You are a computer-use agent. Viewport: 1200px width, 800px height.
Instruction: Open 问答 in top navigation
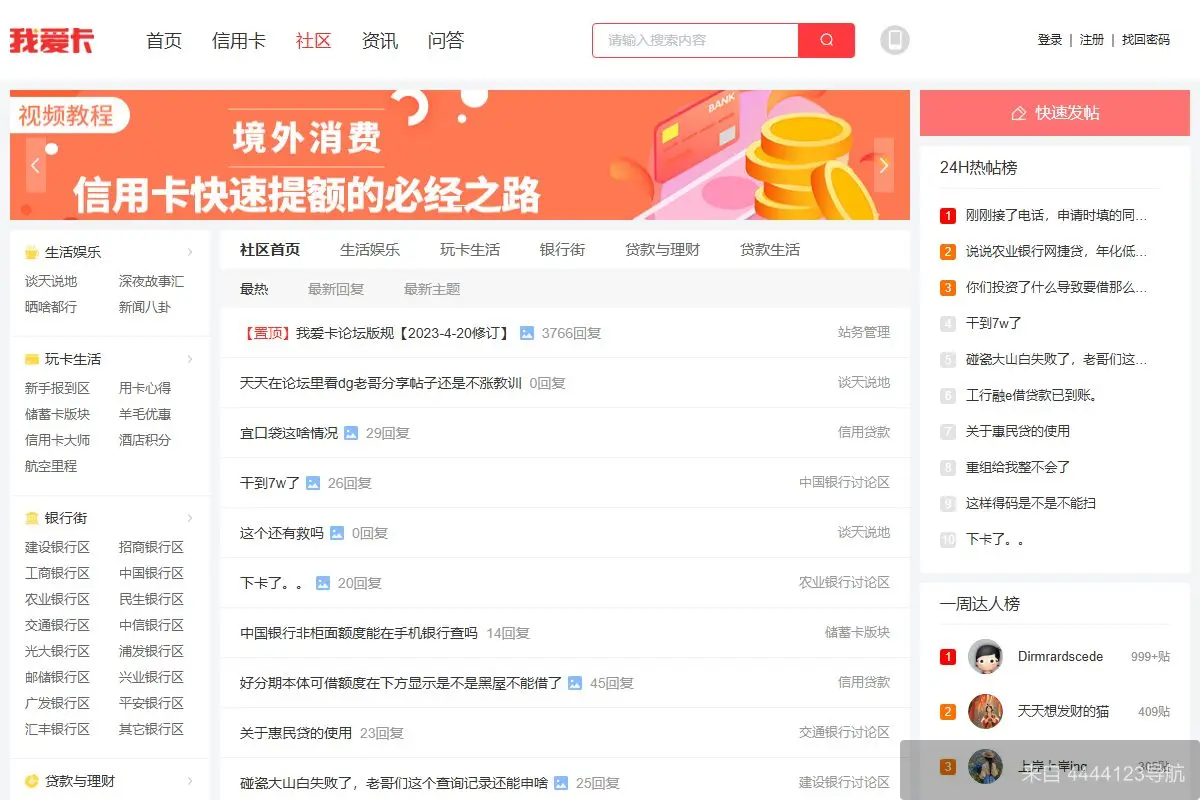[x=446, y=41]
